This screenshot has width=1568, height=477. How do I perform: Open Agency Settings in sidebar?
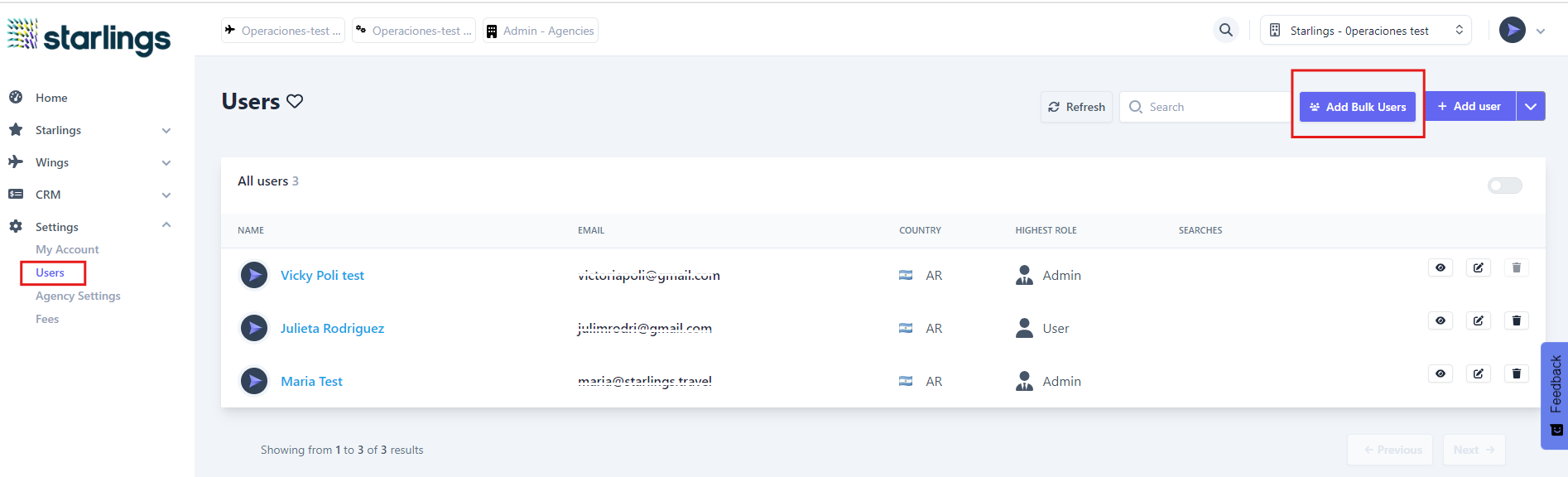click(78, 296)
